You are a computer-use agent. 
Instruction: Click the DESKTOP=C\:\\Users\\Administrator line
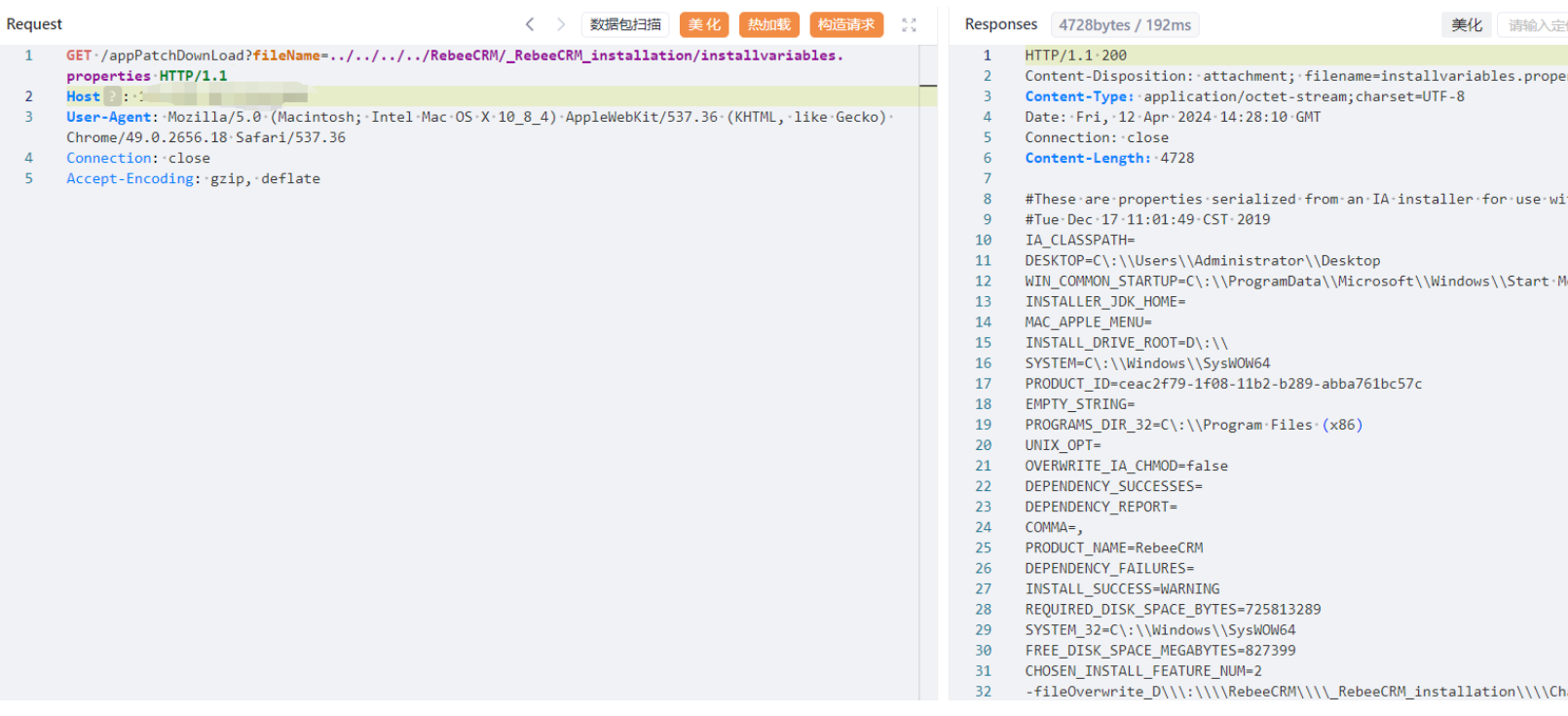(x=1203, y=260)
